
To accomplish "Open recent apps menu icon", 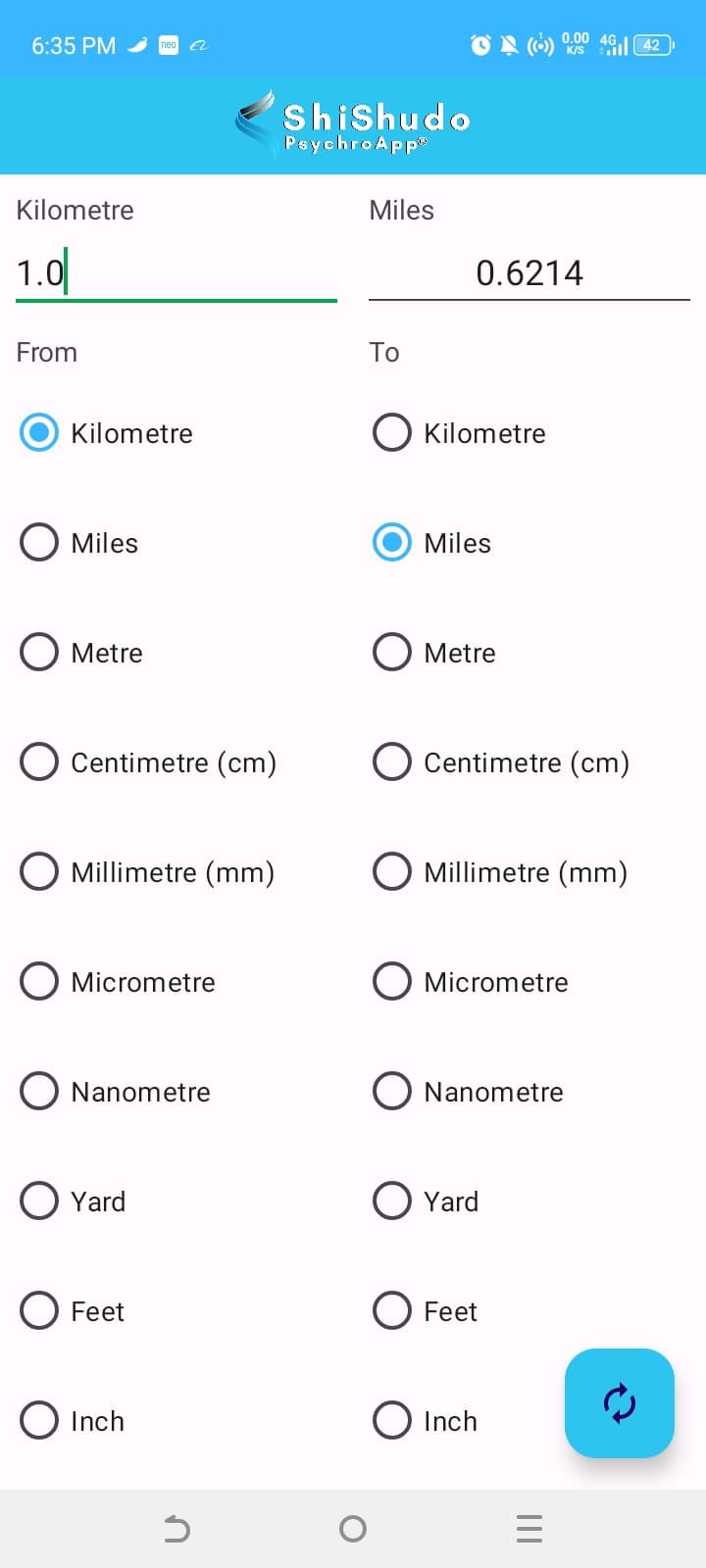I will [x=529, y=1529].
